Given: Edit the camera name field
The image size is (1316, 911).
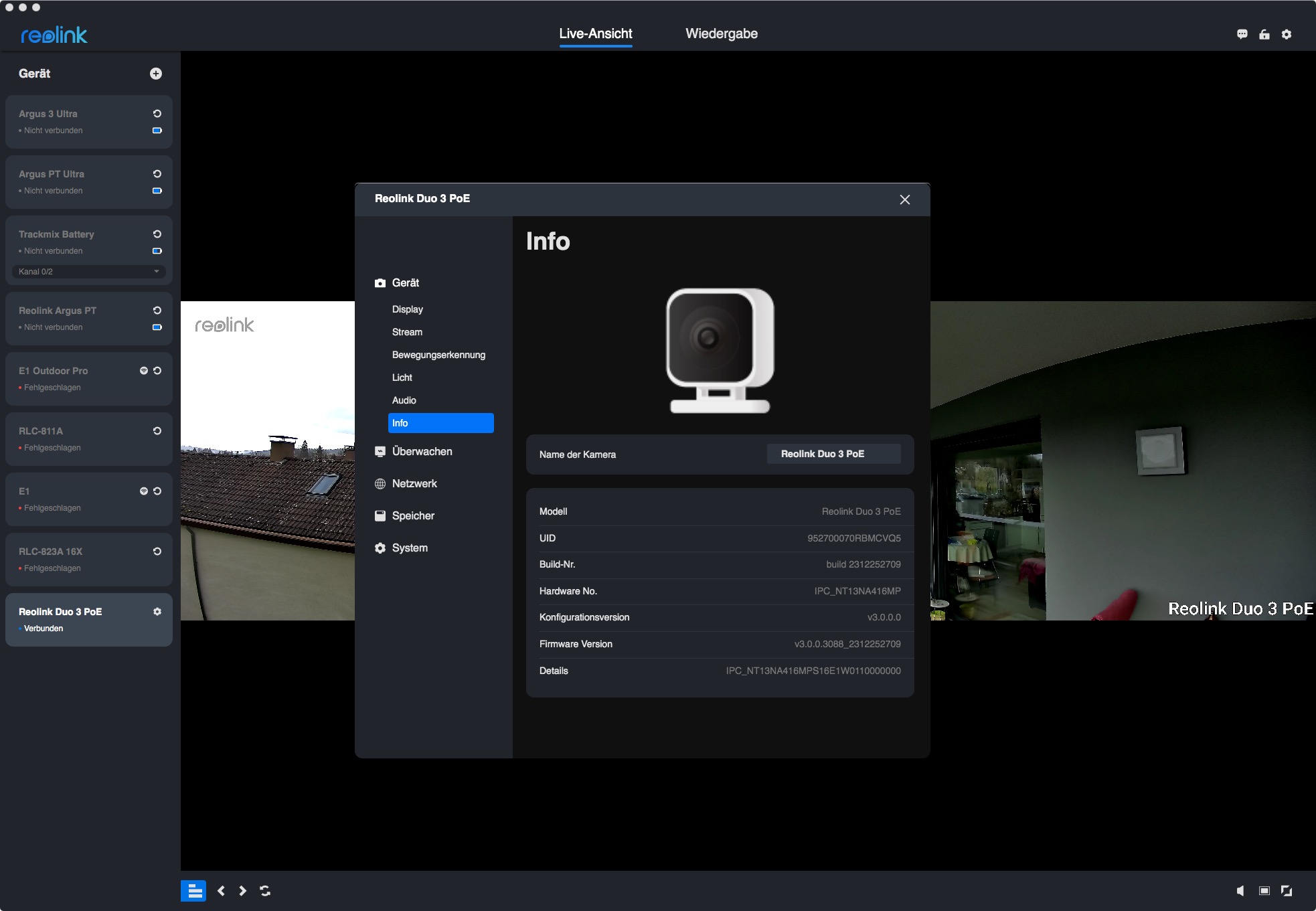Looking at the screenshot, I should (833, 454).
